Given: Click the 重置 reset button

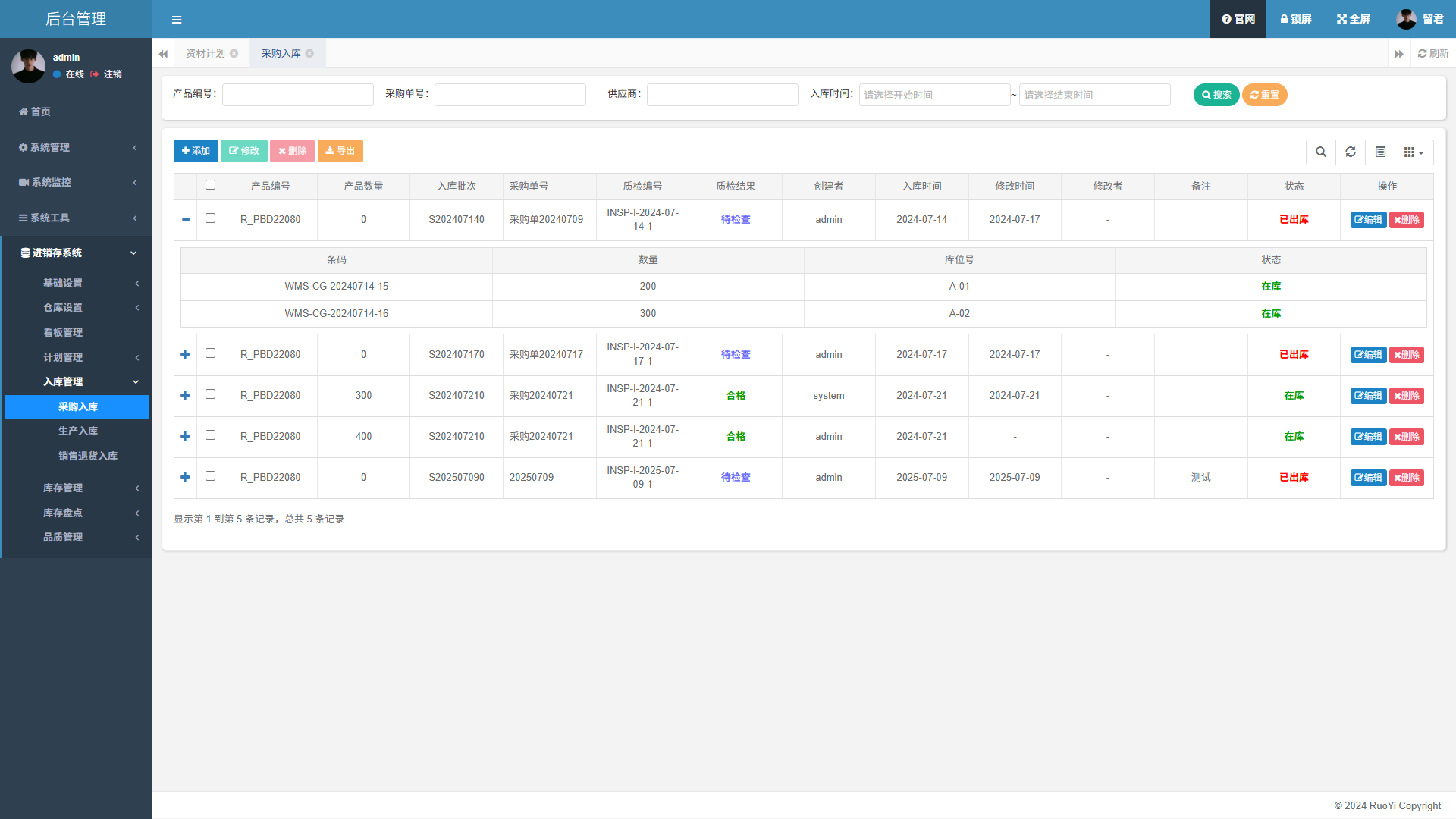Looking at the screenshot, I should point(1265,95).
